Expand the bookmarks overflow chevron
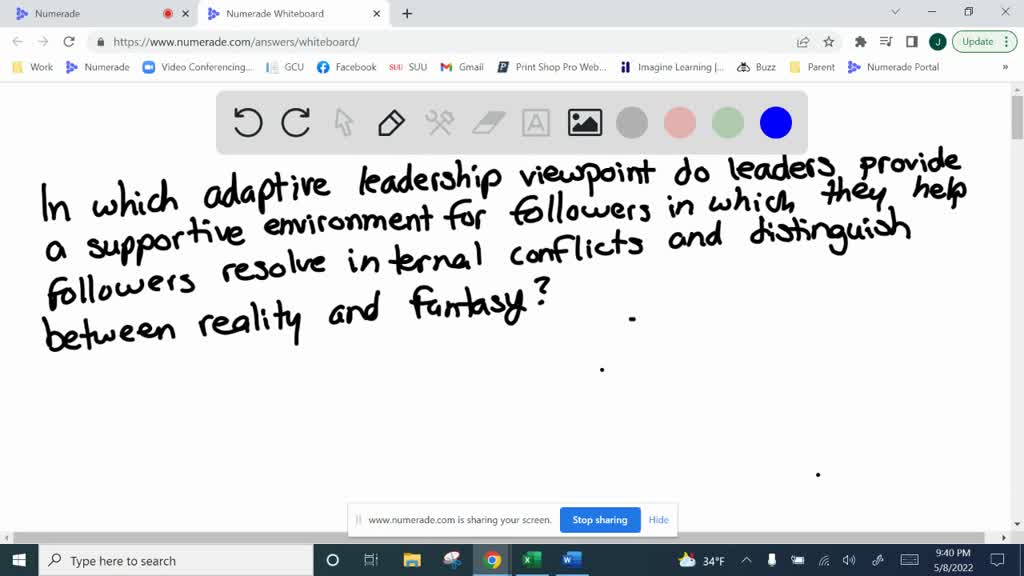Viewport: 1024px width, 576px height. coord(1005,67)
